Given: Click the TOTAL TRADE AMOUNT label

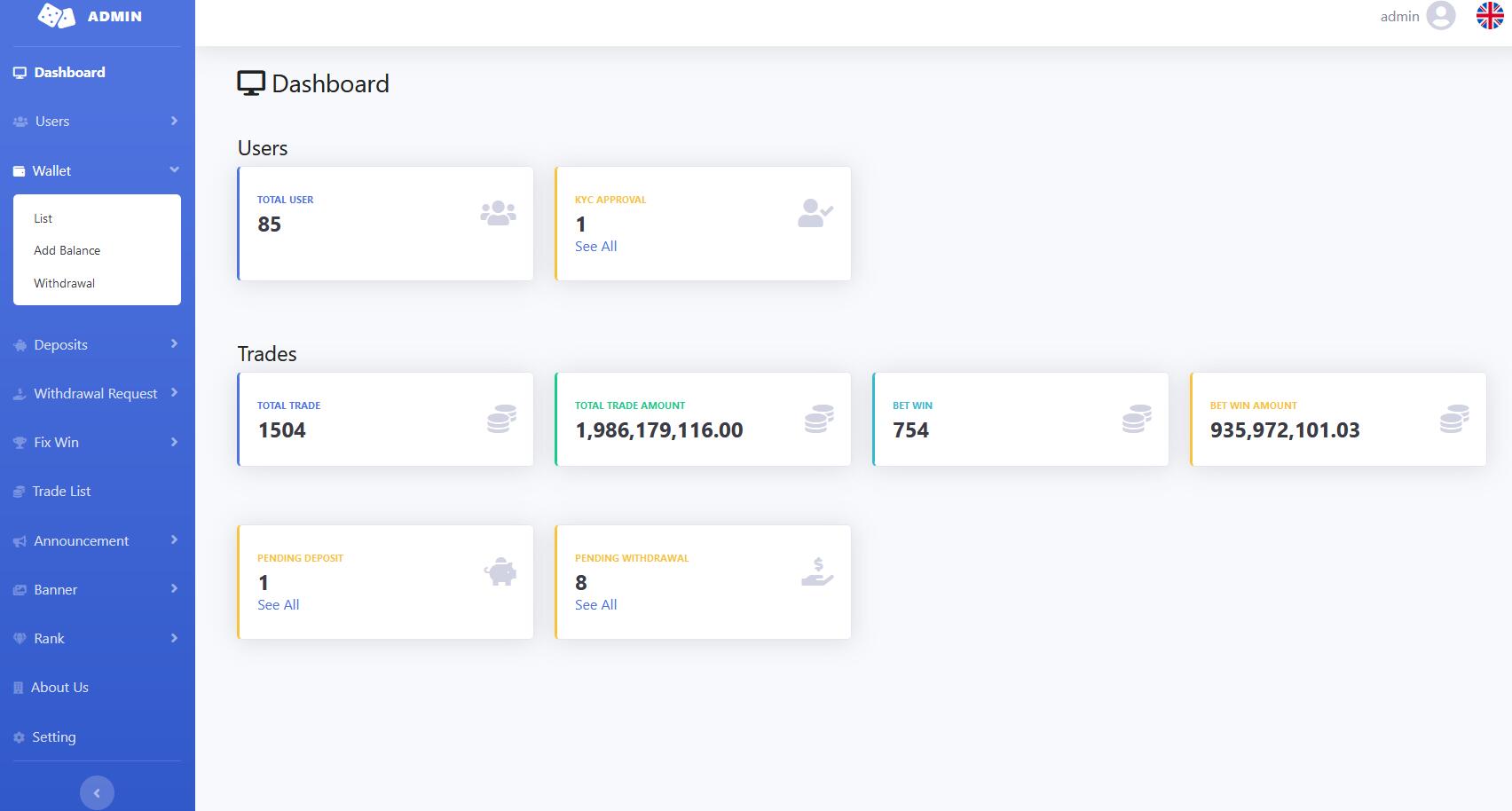Looking at the screenshot, I should [x=630, y=405].
